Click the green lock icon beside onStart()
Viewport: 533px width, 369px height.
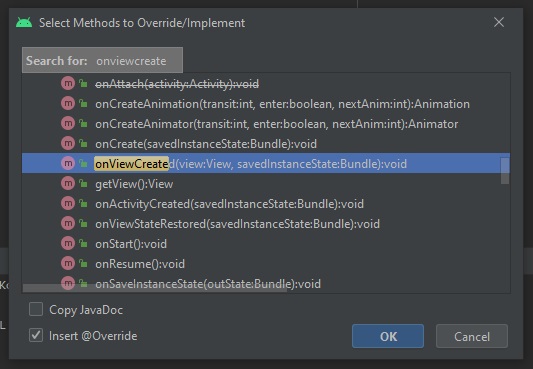[83, 243]
